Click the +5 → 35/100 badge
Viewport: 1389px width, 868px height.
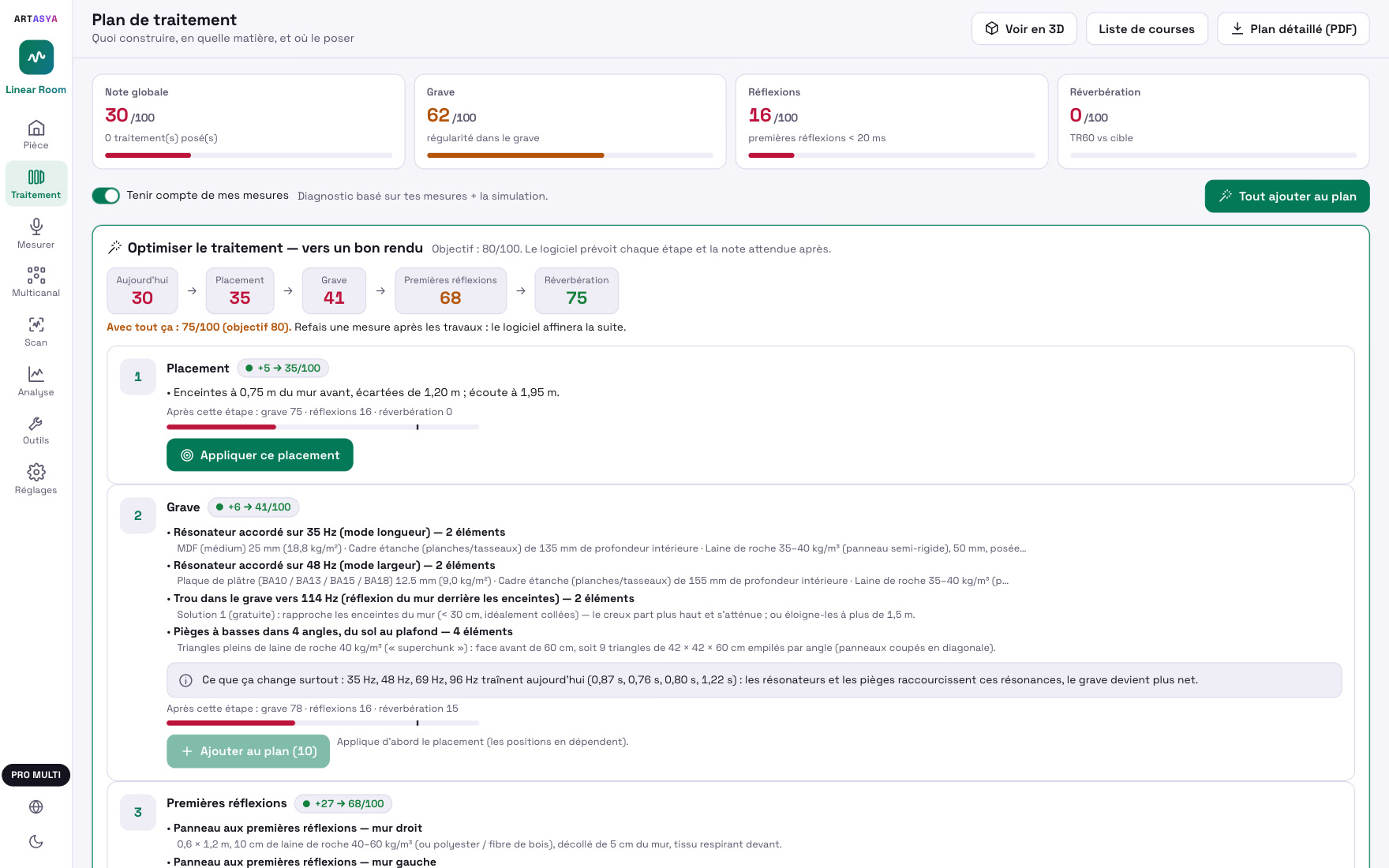tap(283, 369)
